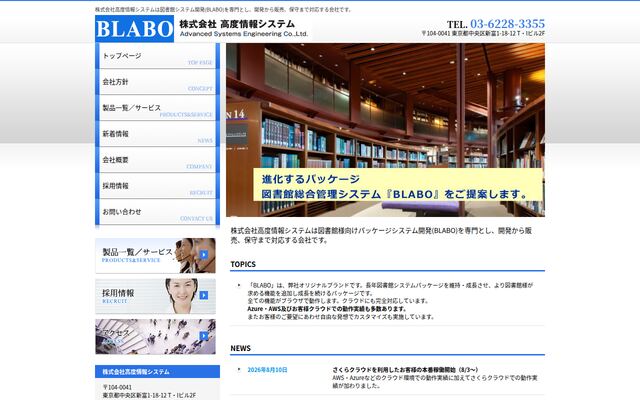The width and height of the screenshot is (640, 400).
Task: Click the bold Azure・AWS topics line
Action: pos(327,309)
